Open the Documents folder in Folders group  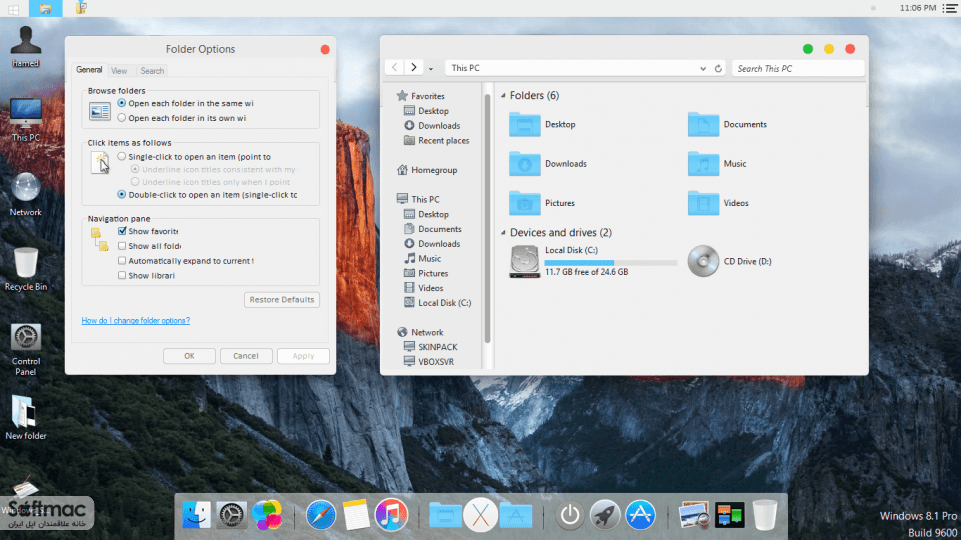pyautogui.click(x=727, y=124)
